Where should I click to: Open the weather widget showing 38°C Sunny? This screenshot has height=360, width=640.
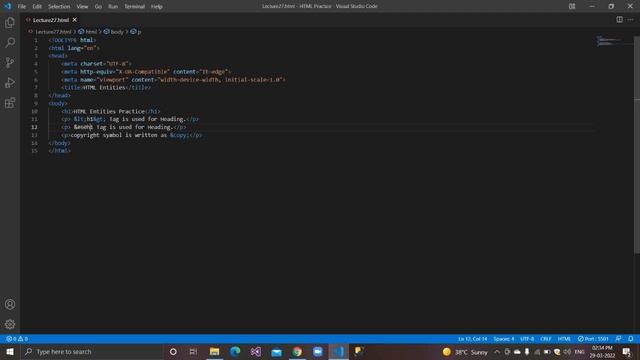tap(465, 351)
